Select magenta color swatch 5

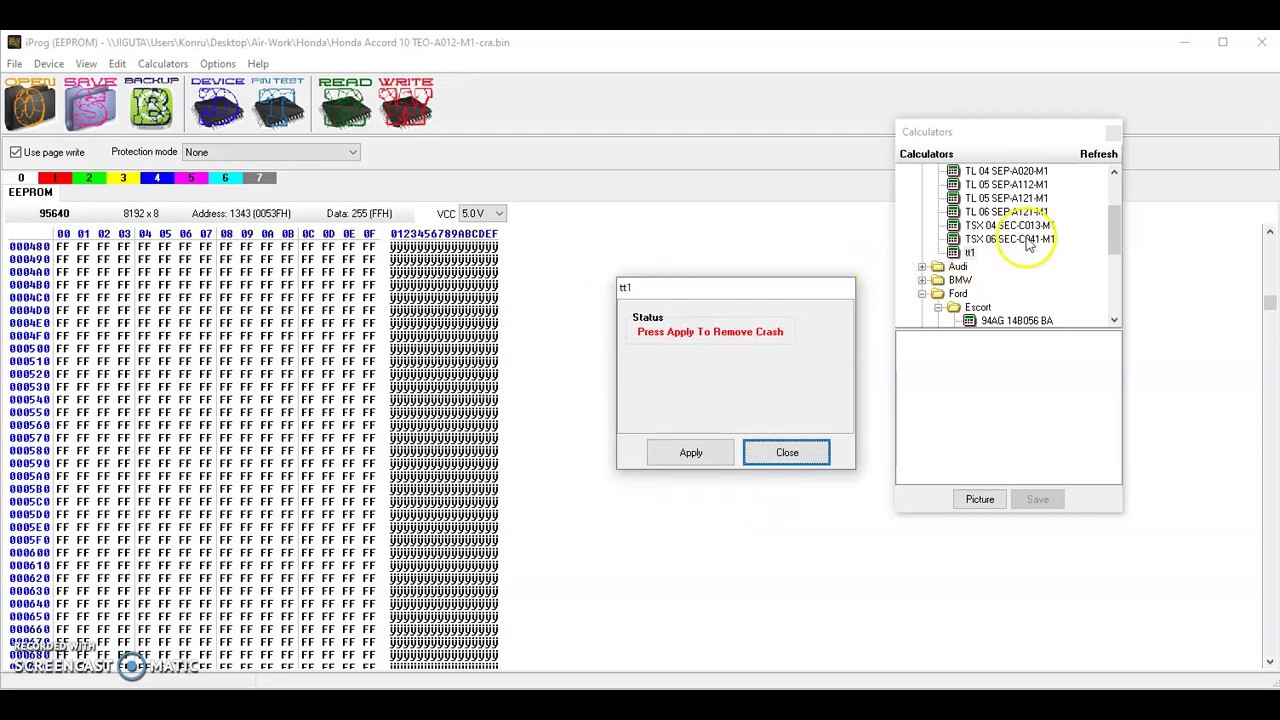[190, 178]
